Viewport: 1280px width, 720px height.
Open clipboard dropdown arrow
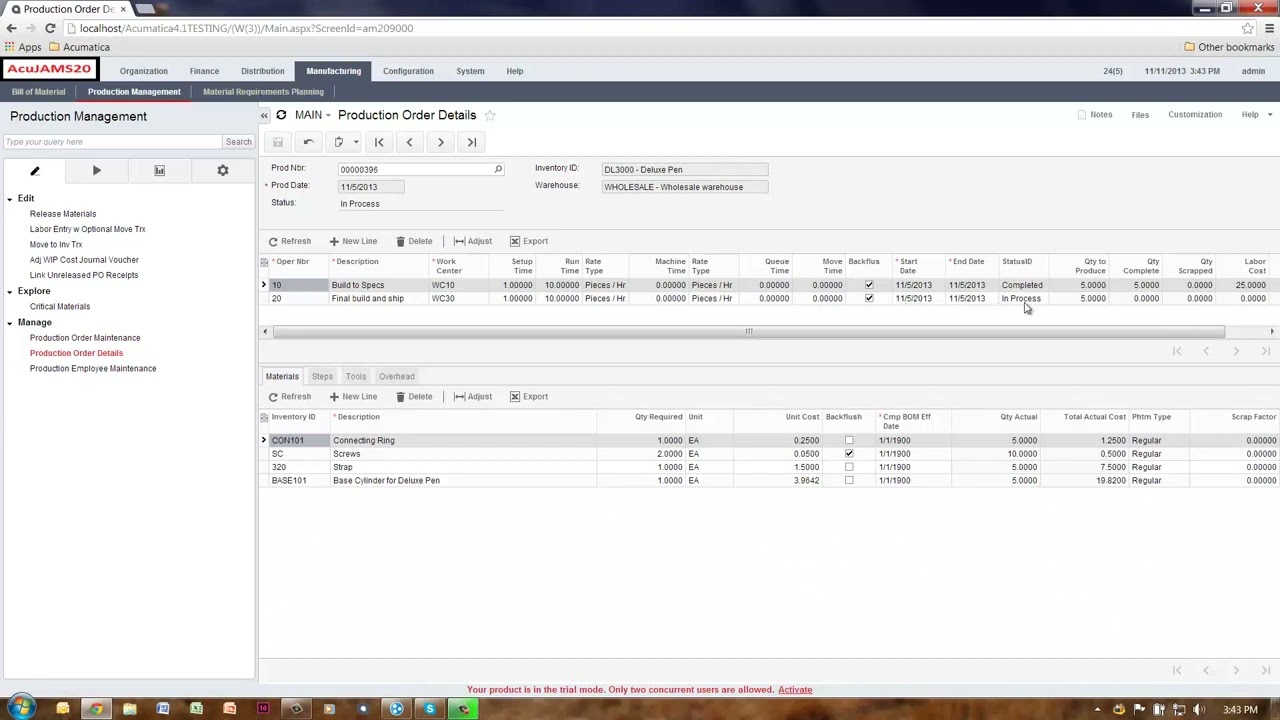[355, 142]
